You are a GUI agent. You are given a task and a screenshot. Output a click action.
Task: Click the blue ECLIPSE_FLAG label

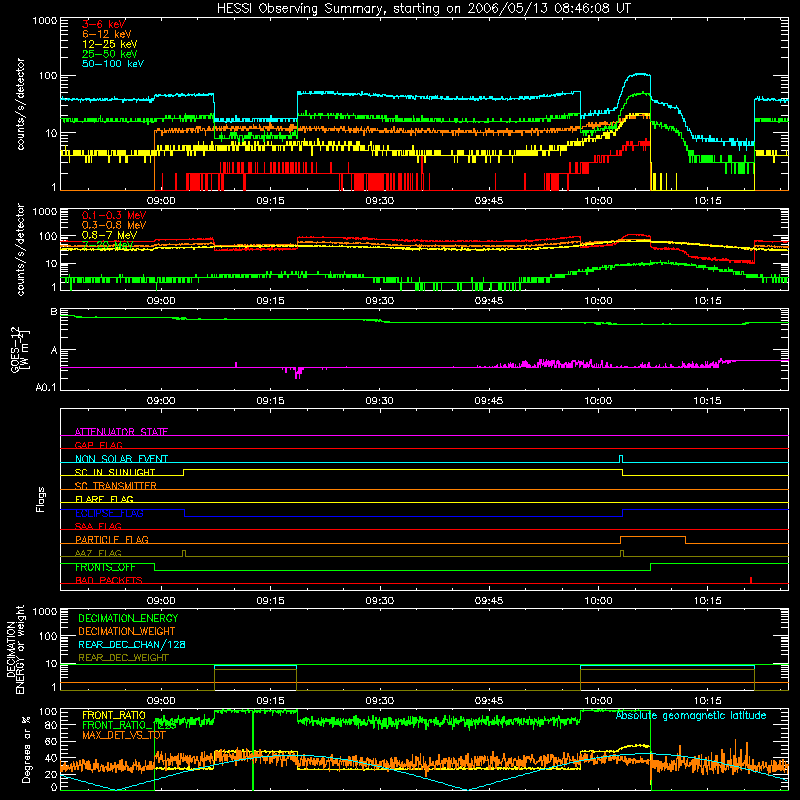[109, 513]
